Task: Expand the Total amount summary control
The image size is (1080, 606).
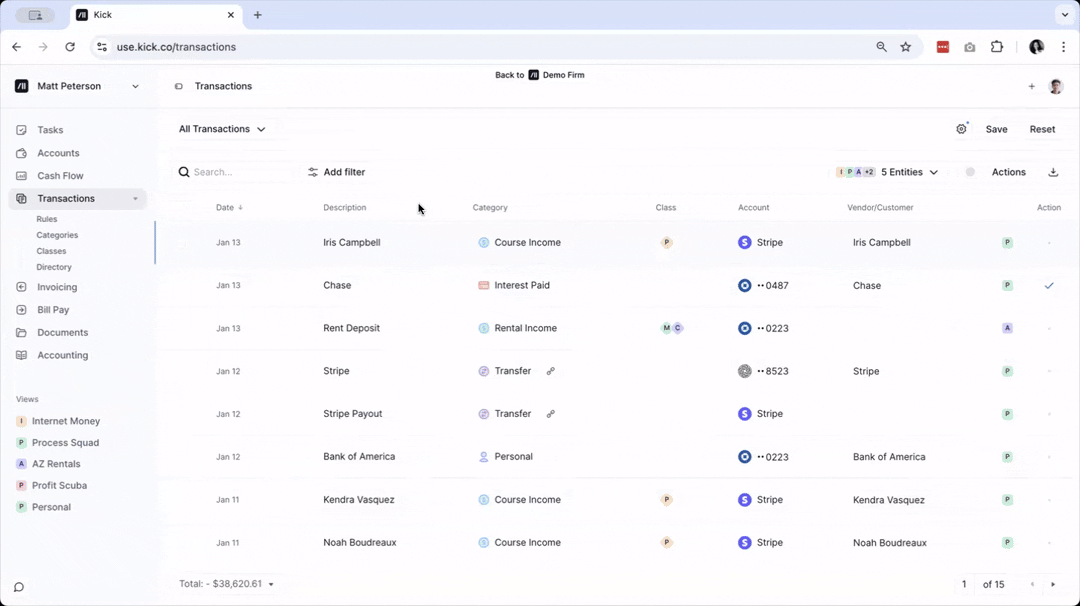Action: [x=271, y=584]
